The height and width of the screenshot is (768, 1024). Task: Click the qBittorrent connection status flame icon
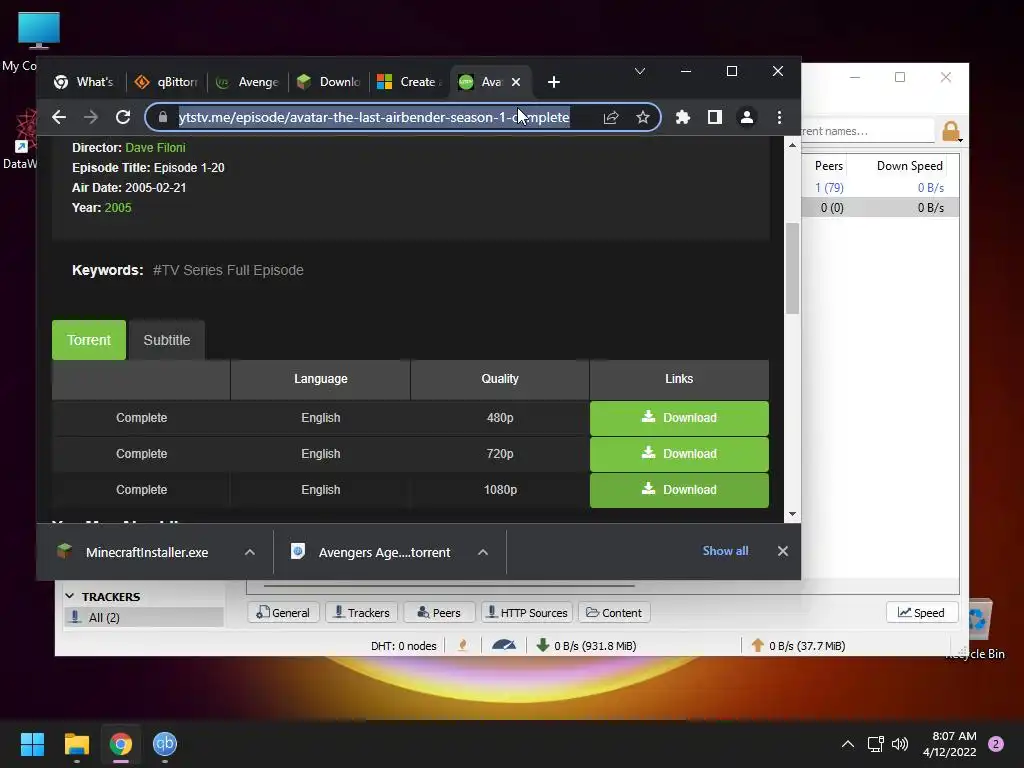point(462,646)
